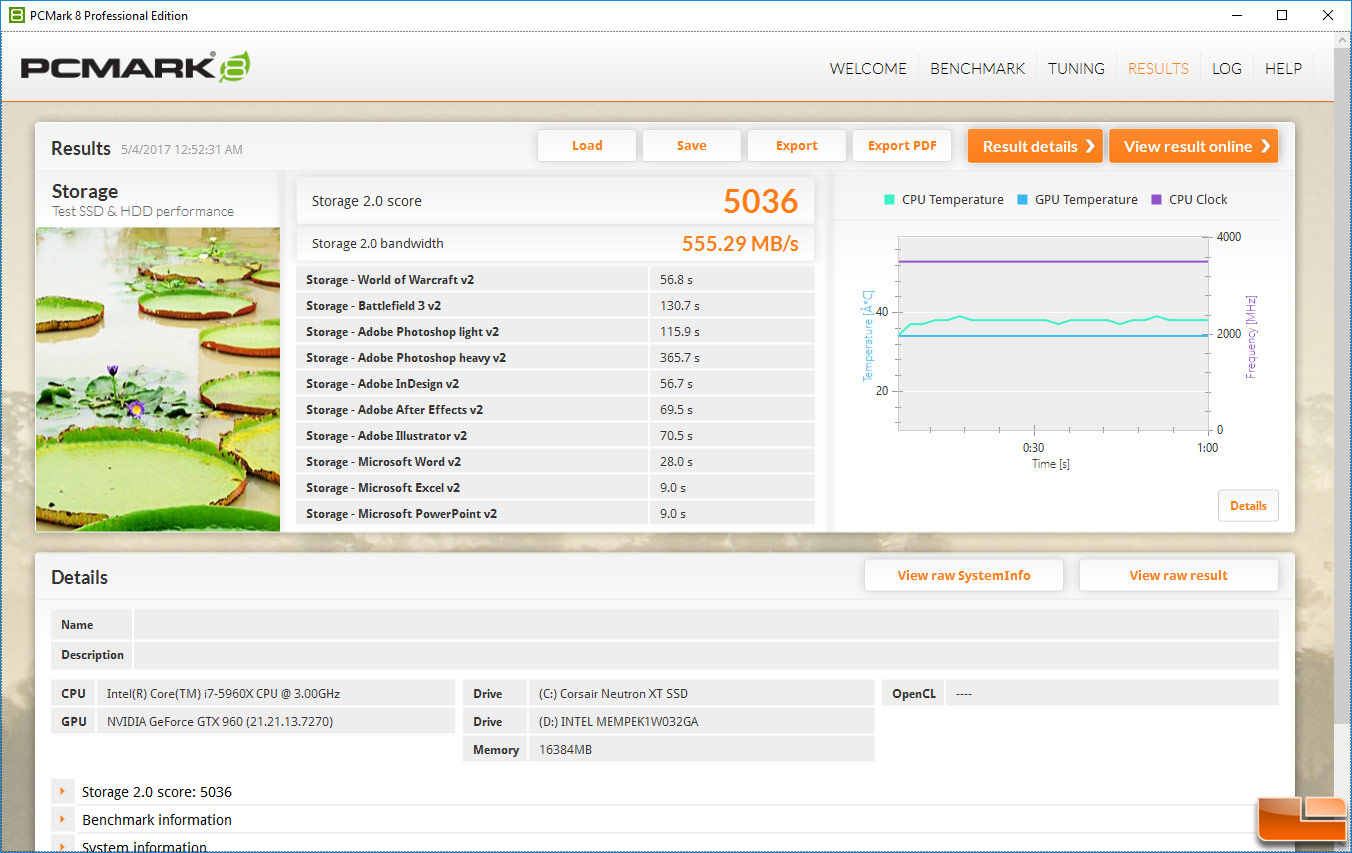
Task: Go to the TUNING tab
Action: [x=1076, y=69]
